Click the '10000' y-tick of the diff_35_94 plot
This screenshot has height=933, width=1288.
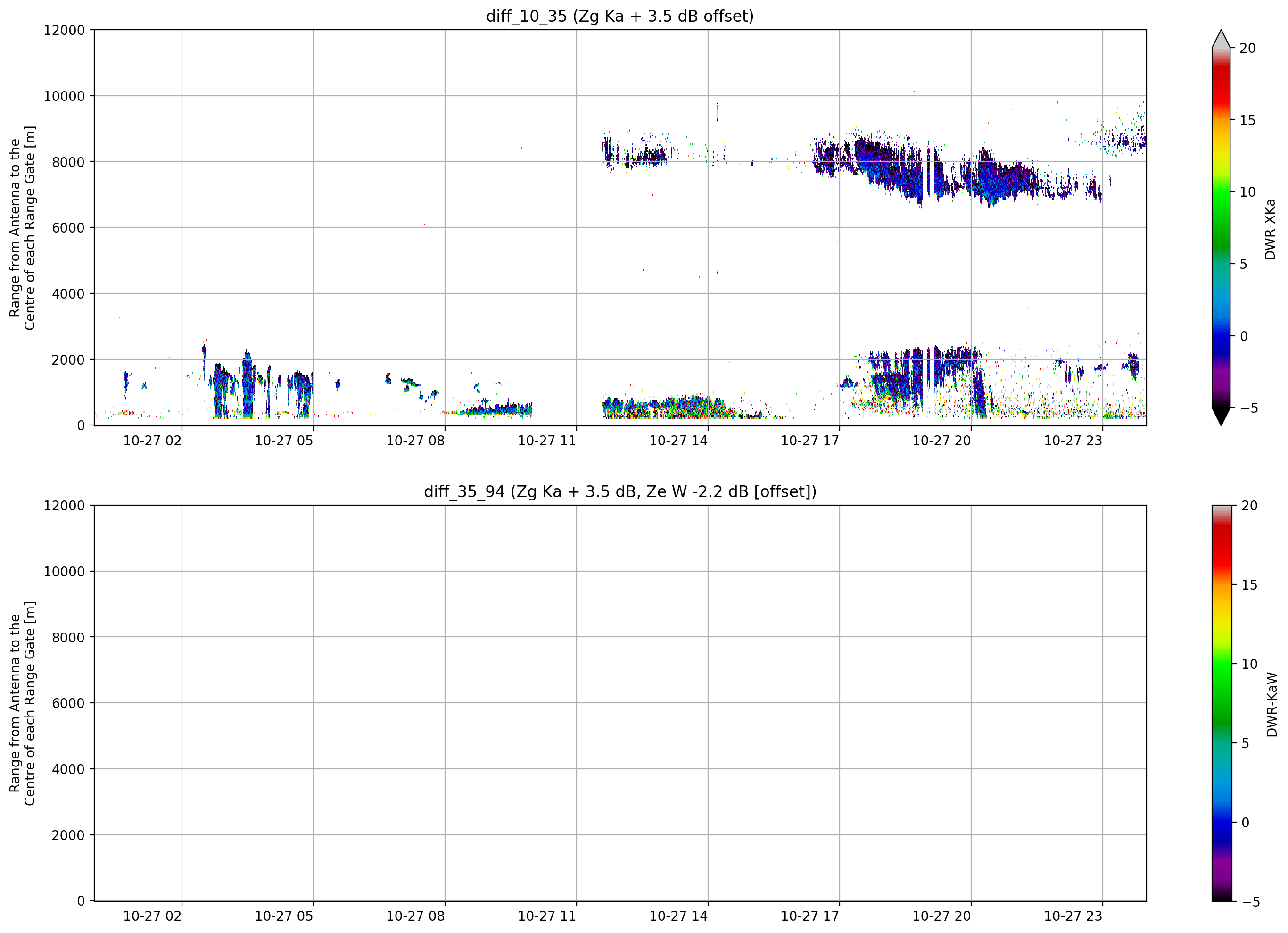pyautogui.click(x=64, y=572)
